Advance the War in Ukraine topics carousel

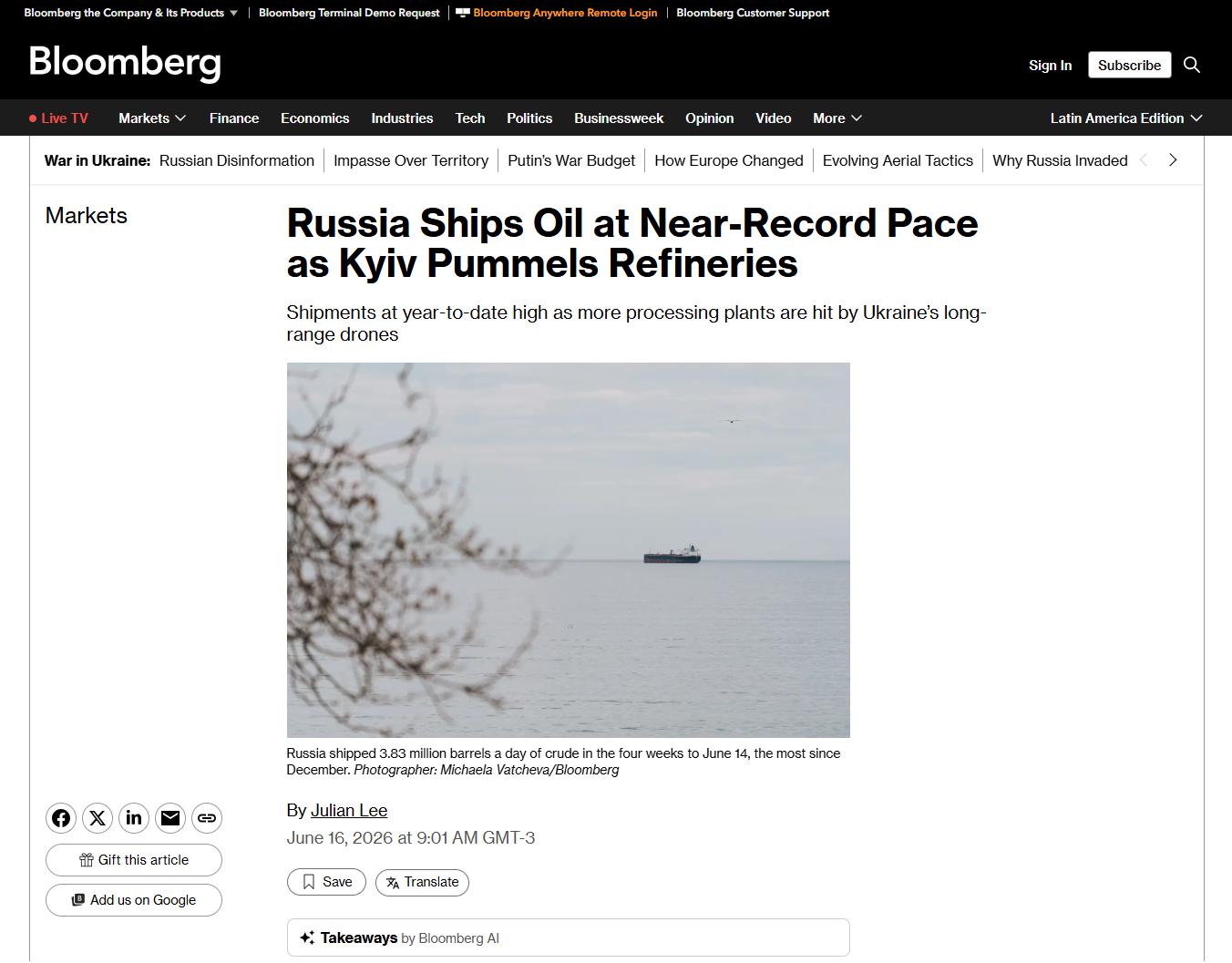pyautogui.click(x=1173, y=160)
